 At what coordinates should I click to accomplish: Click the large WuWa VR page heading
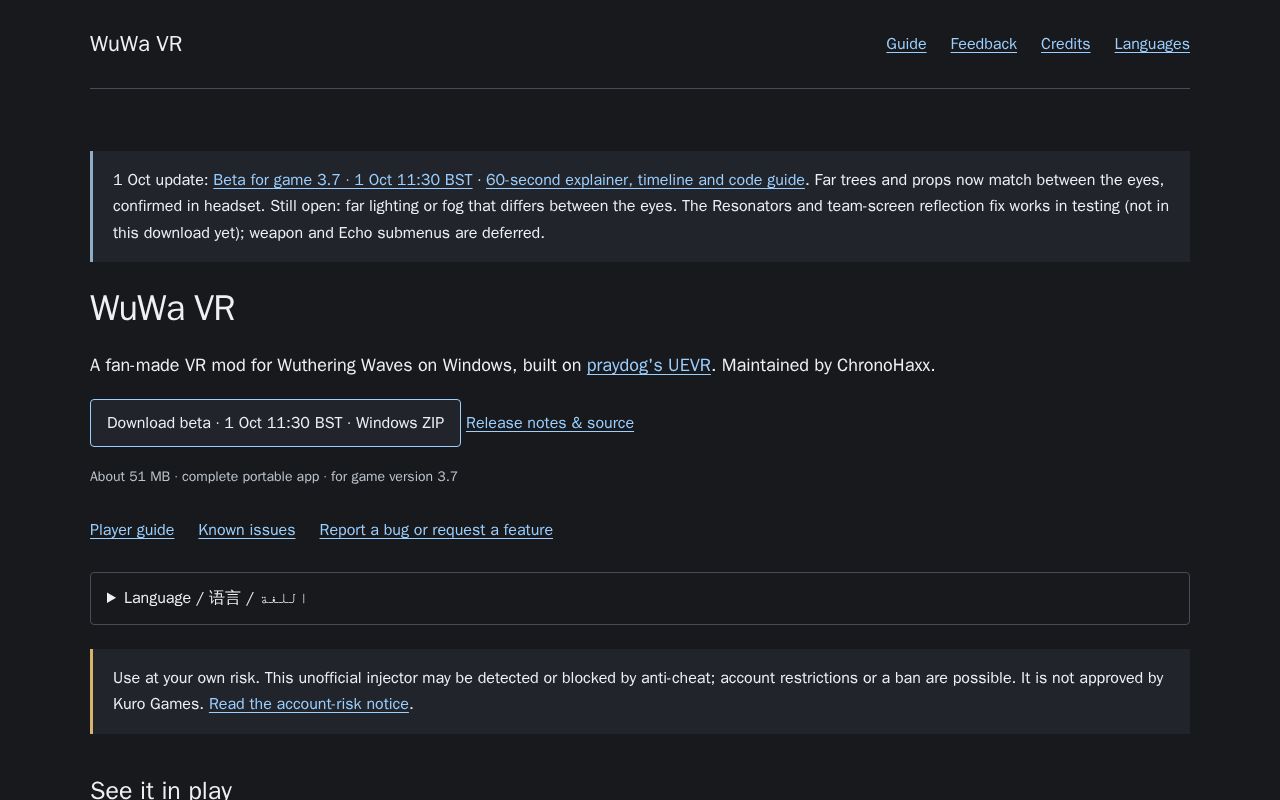(162, 308)
